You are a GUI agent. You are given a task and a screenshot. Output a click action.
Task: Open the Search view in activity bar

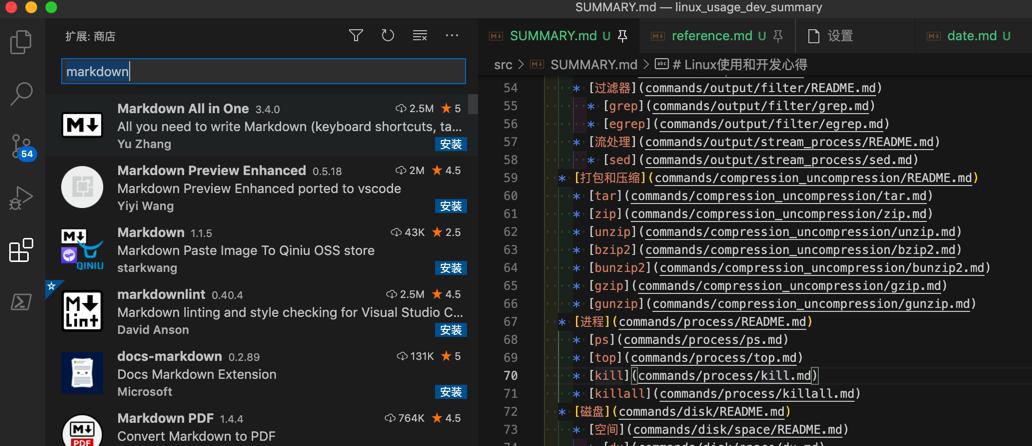click(x=21, y=94)
